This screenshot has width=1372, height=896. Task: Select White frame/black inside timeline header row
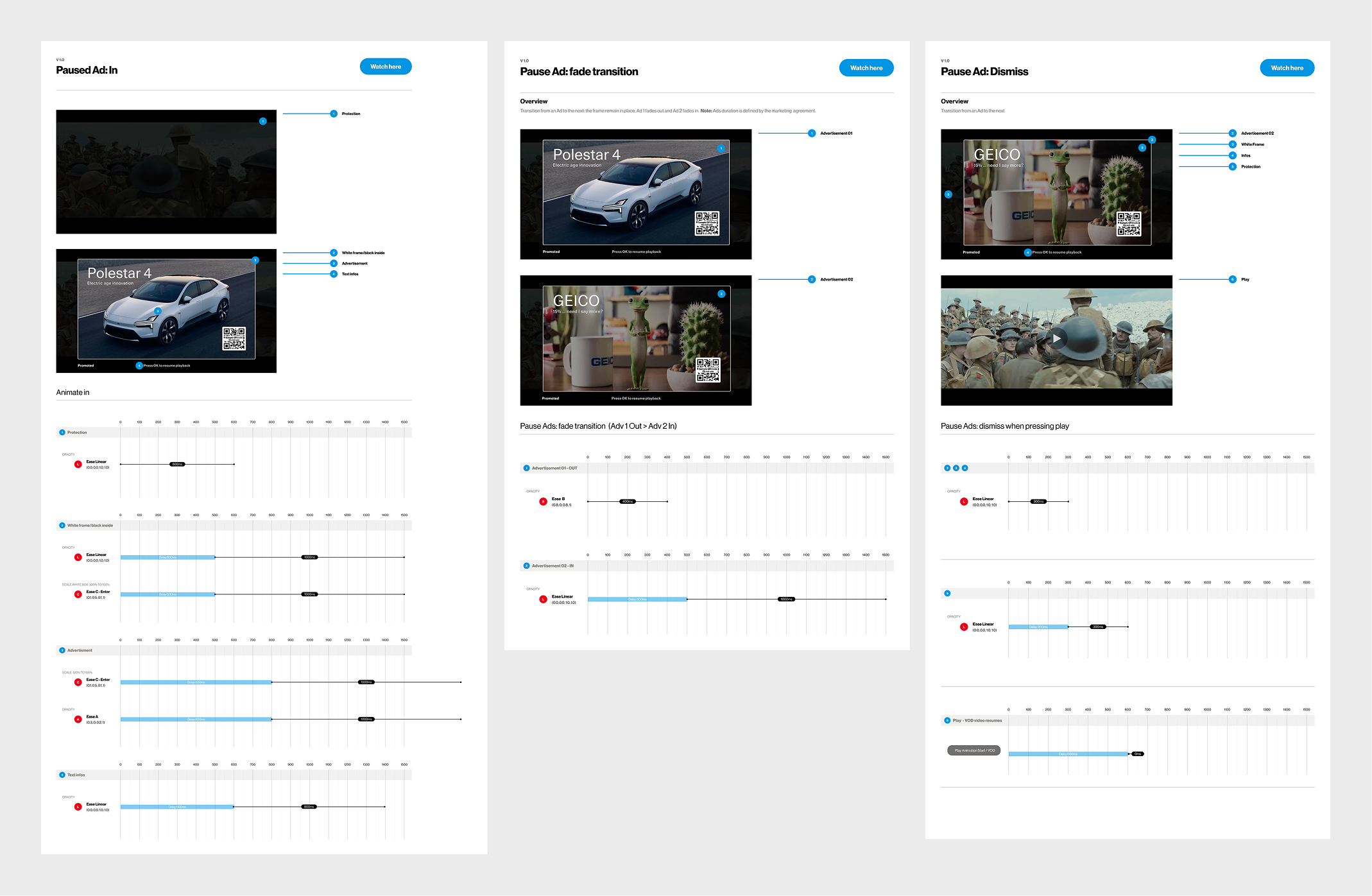click(234, 526)
